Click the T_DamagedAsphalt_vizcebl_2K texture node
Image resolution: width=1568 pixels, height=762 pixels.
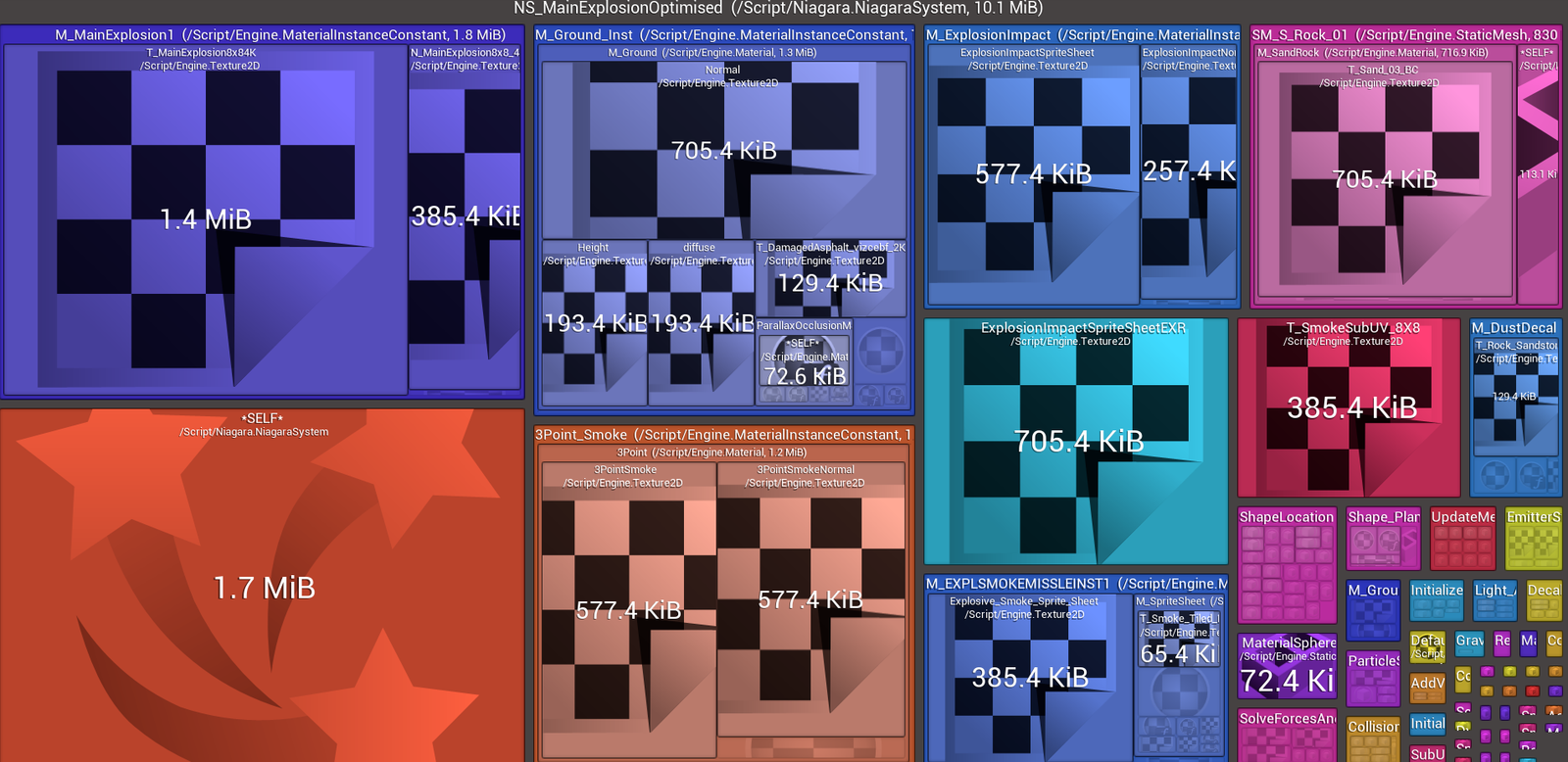(831, 279)
